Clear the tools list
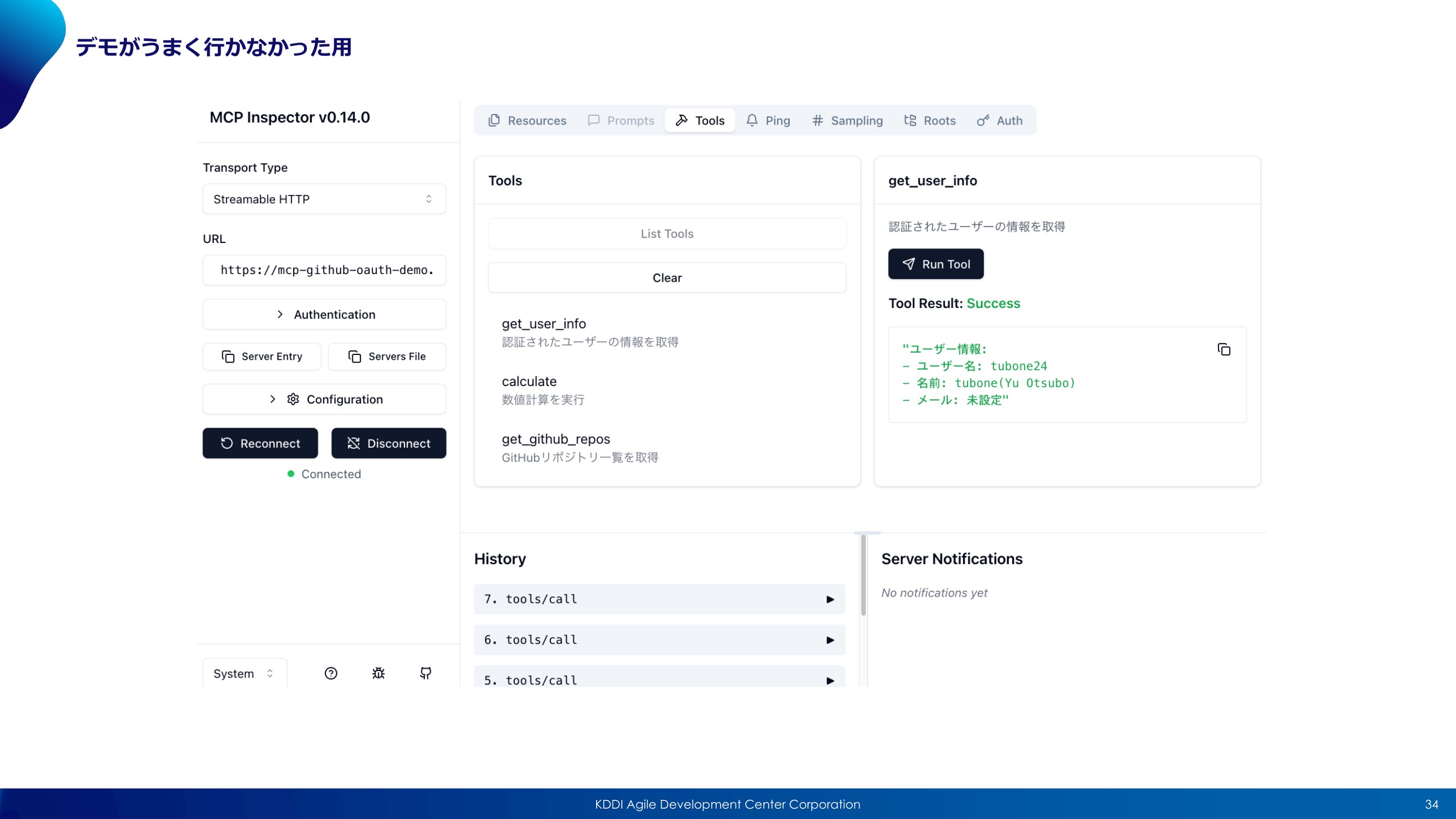Viewport: 1456px width, 819px height. click(667, 277)
